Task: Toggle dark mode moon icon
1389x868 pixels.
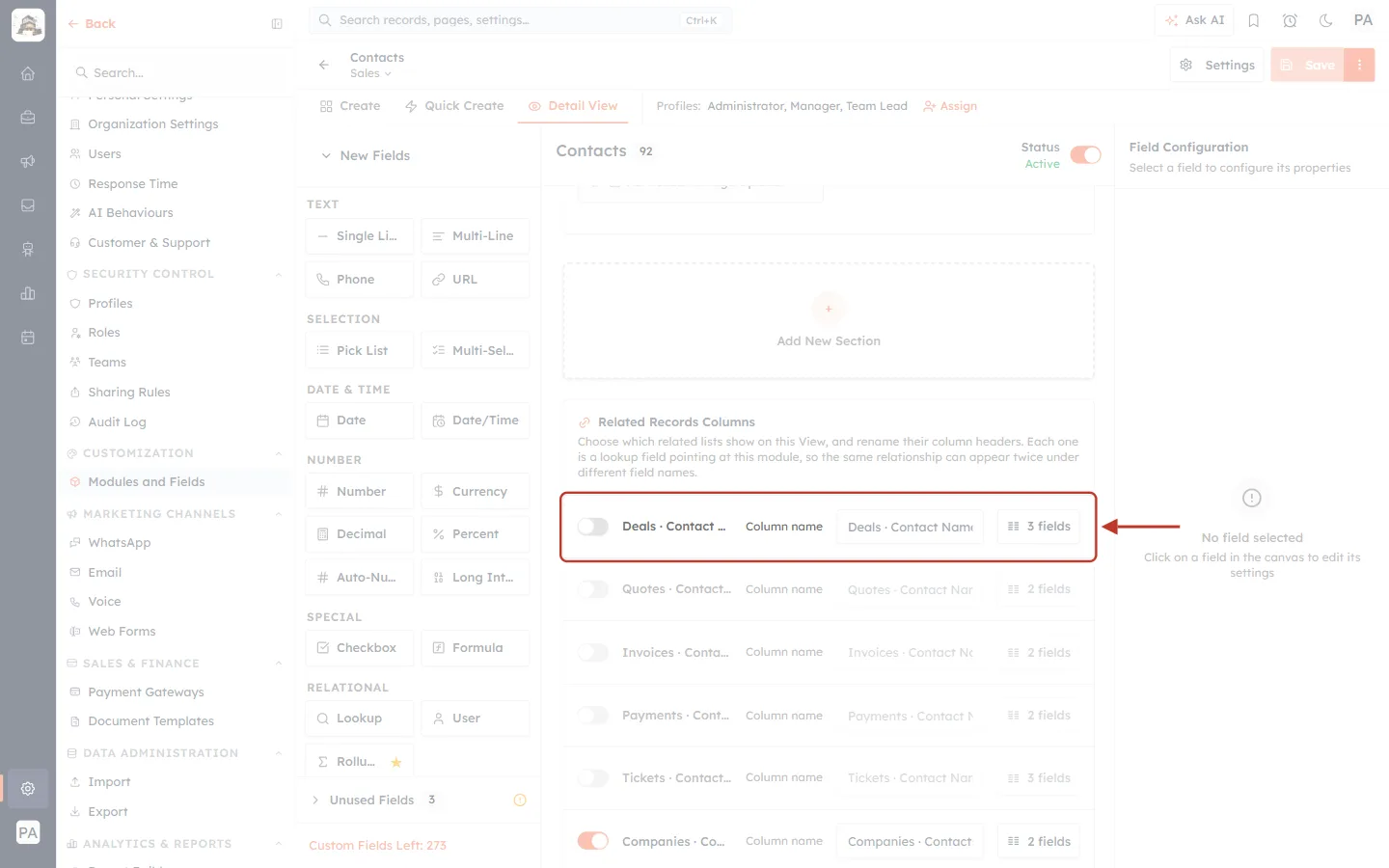Action: click(x=1326, y=20)
